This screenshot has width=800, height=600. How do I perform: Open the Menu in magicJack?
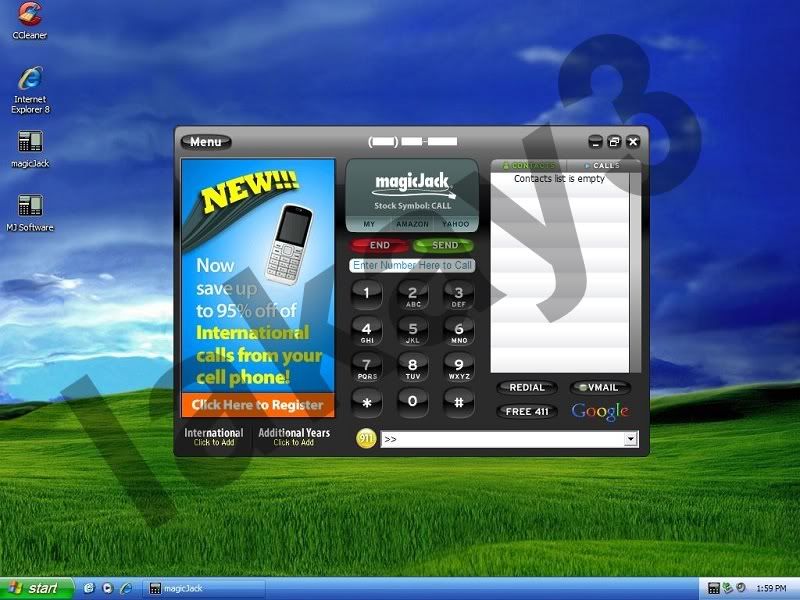pos(205,141)
